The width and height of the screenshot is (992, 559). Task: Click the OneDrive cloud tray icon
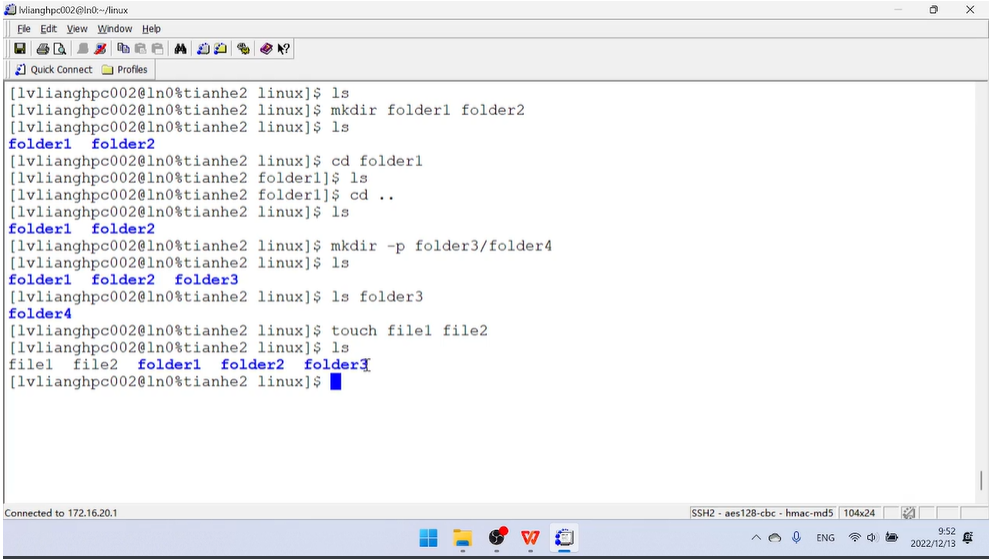point(775,538)
